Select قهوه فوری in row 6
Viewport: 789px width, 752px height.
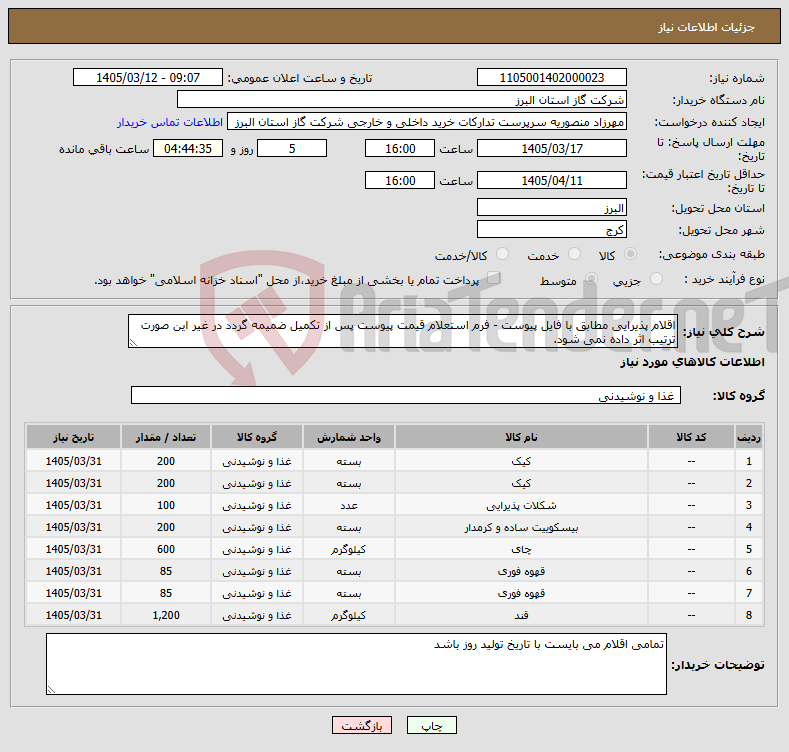[x=521, y=571]
